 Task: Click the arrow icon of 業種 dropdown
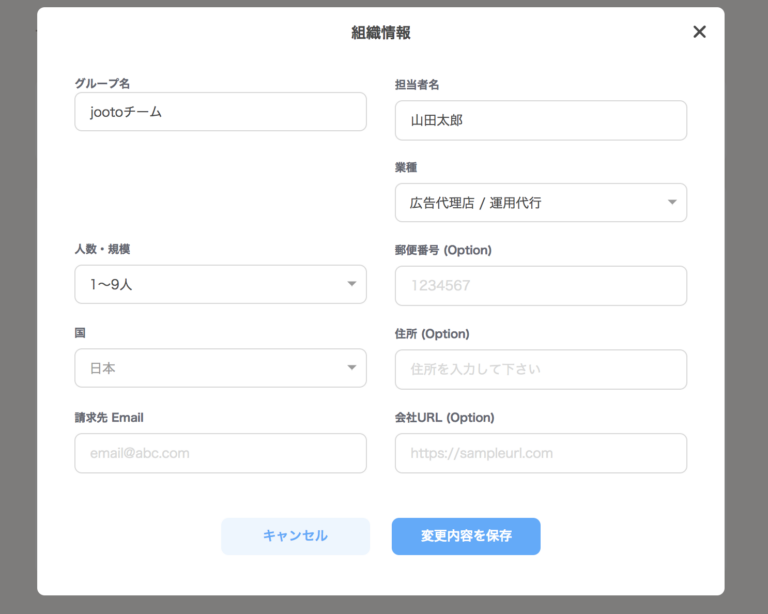point(672,203)
